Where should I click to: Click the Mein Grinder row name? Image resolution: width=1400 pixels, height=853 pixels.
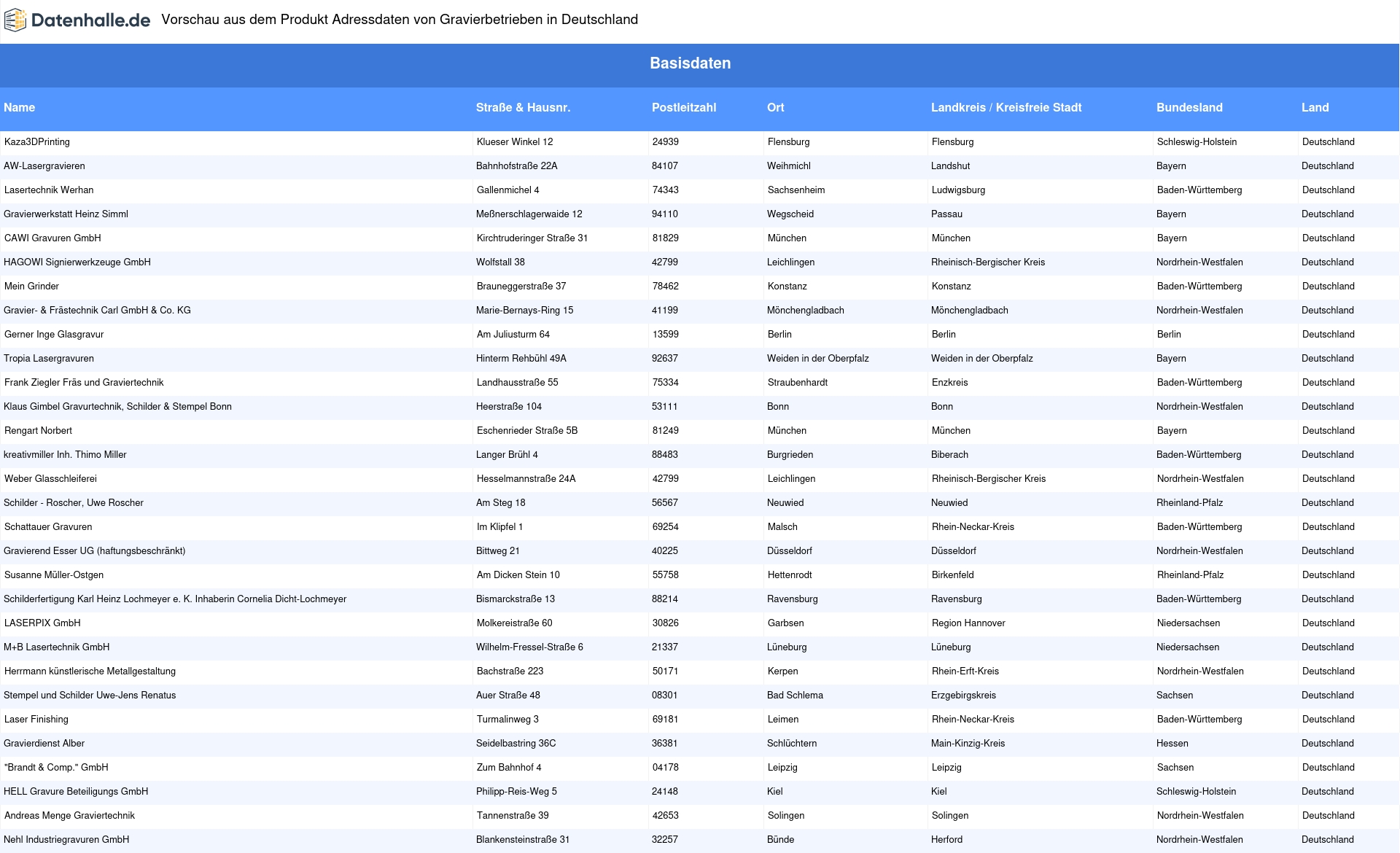[x=31, y=287]
